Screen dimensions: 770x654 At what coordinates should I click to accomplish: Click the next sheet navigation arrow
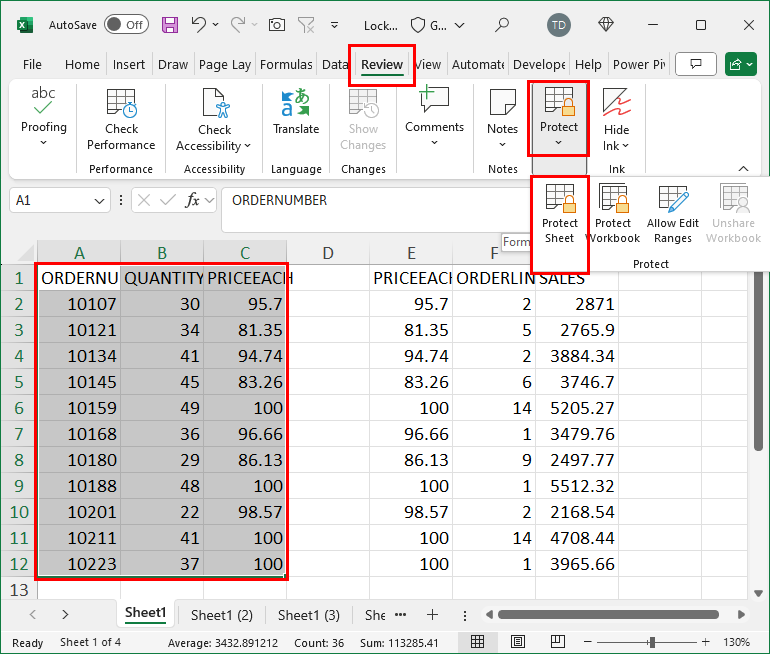(x=65, y=615)
